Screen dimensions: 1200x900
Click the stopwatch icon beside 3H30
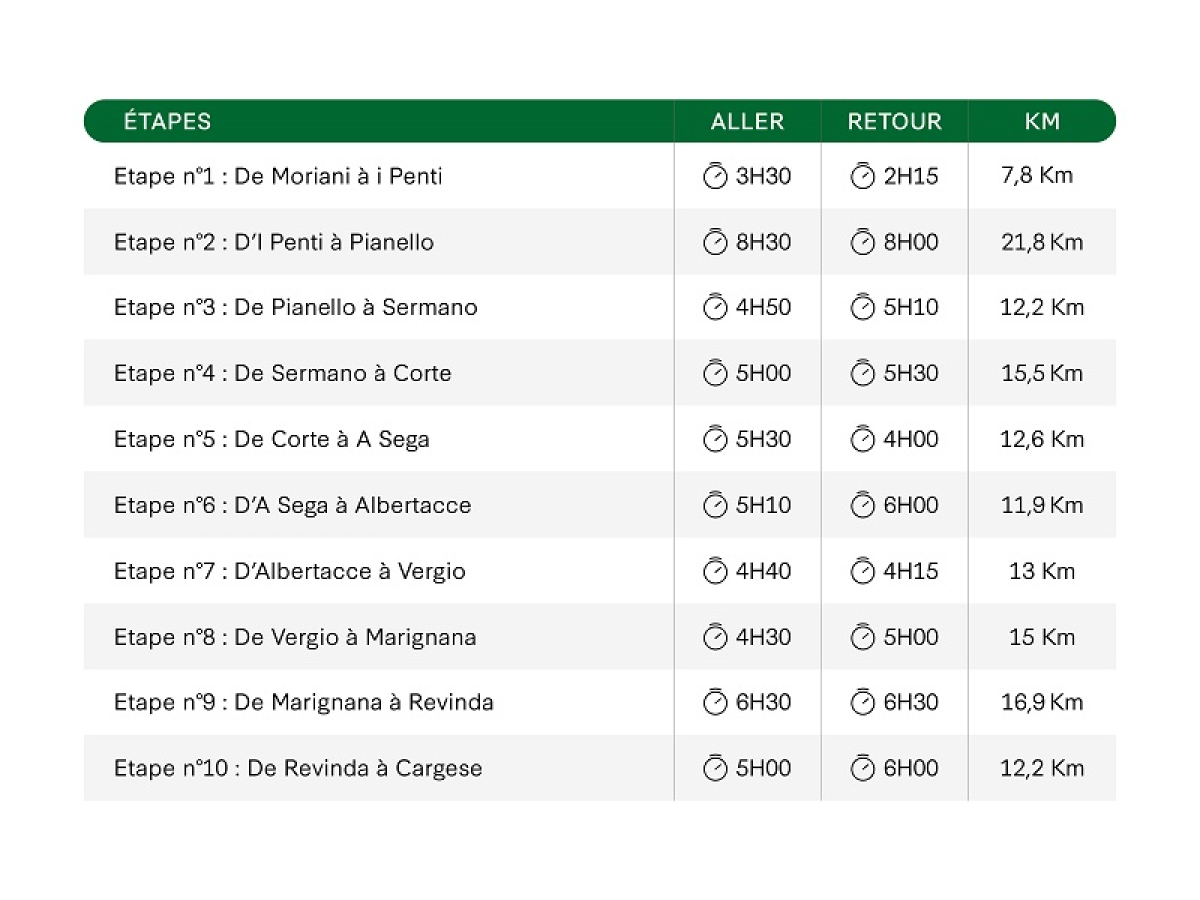pos(715,176)
